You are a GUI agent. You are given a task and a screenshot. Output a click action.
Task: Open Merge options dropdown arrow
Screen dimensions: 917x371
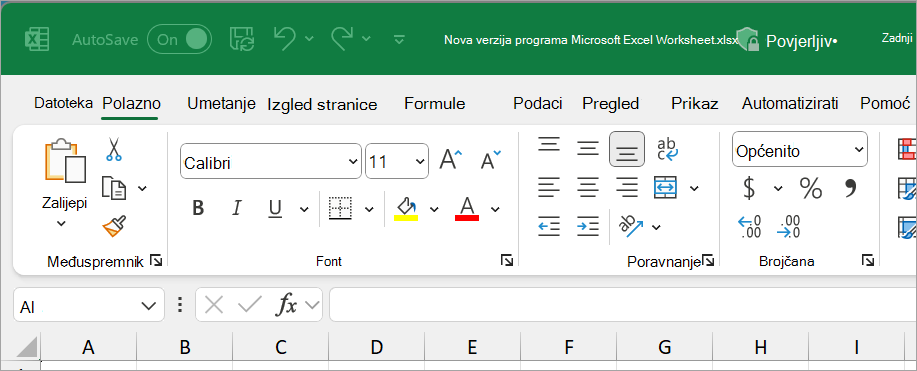pos(694,188)
